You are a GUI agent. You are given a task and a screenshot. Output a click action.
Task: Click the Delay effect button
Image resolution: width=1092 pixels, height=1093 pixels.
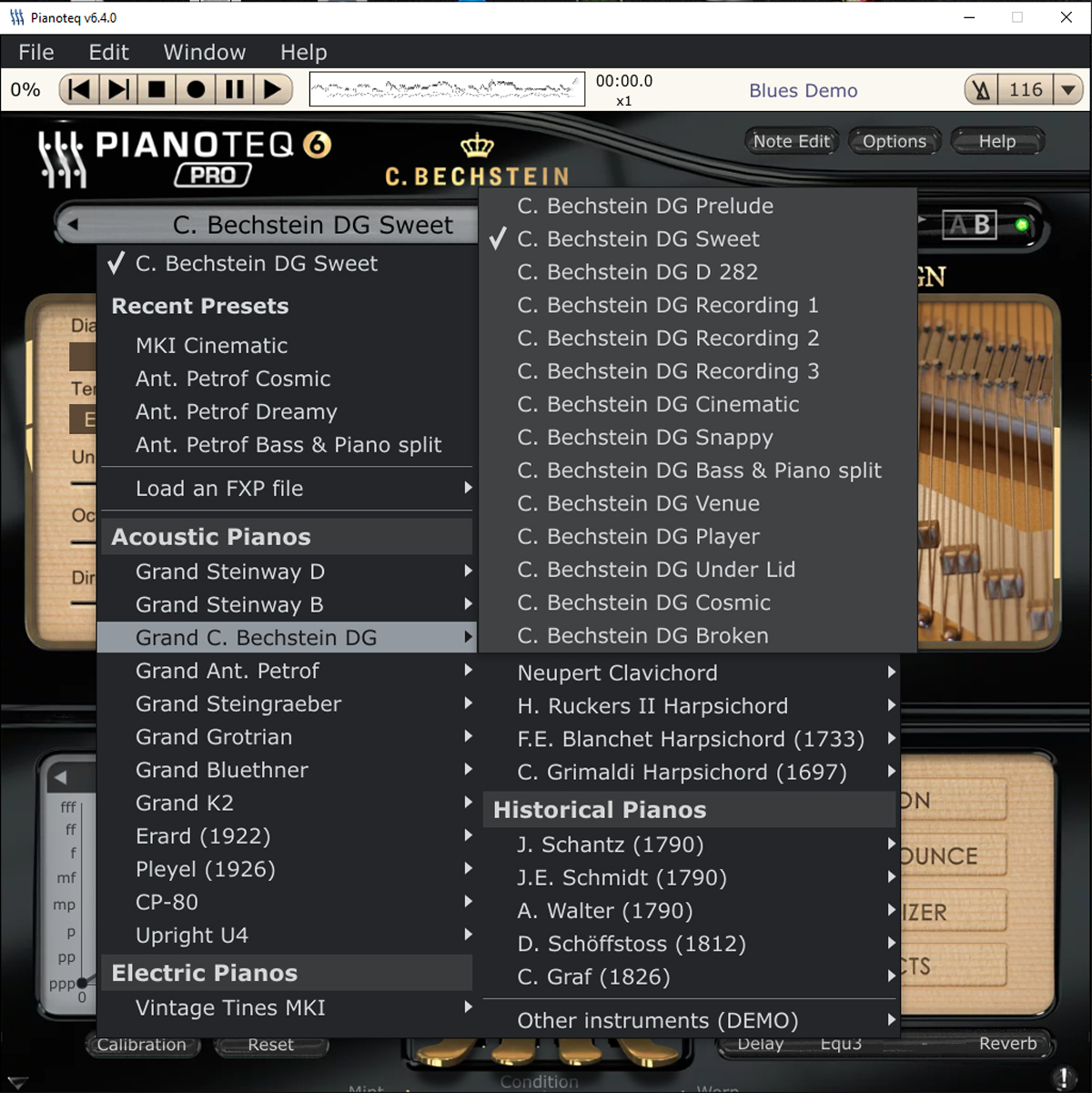[761, 1044]
